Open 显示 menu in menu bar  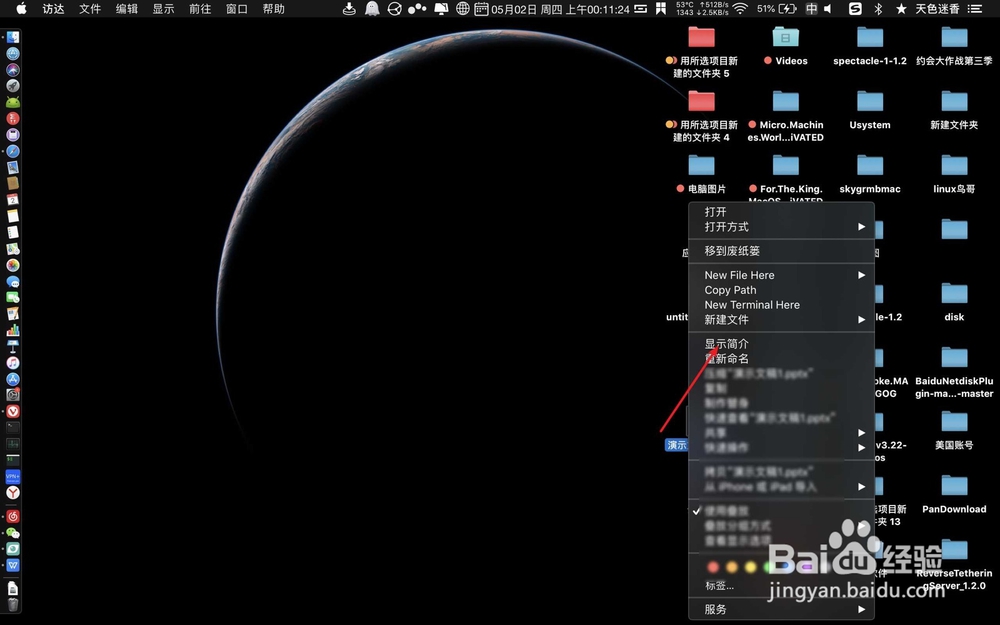coord(163,8)
